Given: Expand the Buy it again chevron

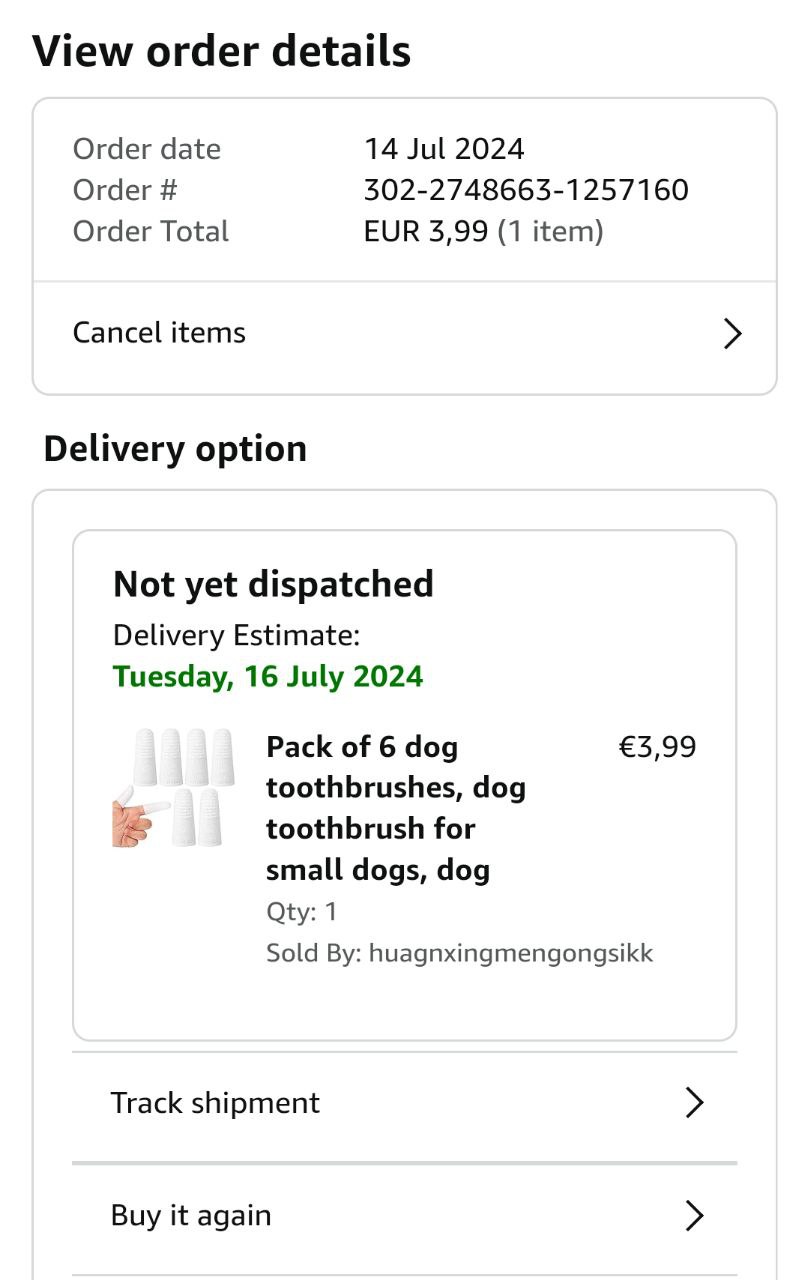Looking at the screenshot, I should (694, 1216).
